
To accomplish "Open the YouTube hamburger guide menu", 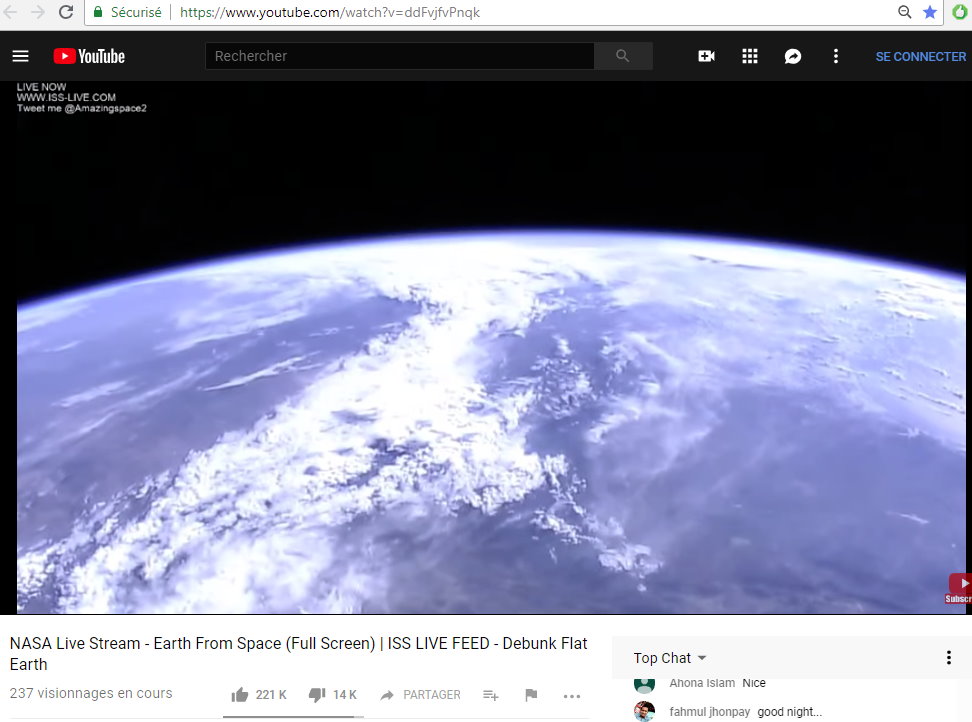I will point(20,56).
